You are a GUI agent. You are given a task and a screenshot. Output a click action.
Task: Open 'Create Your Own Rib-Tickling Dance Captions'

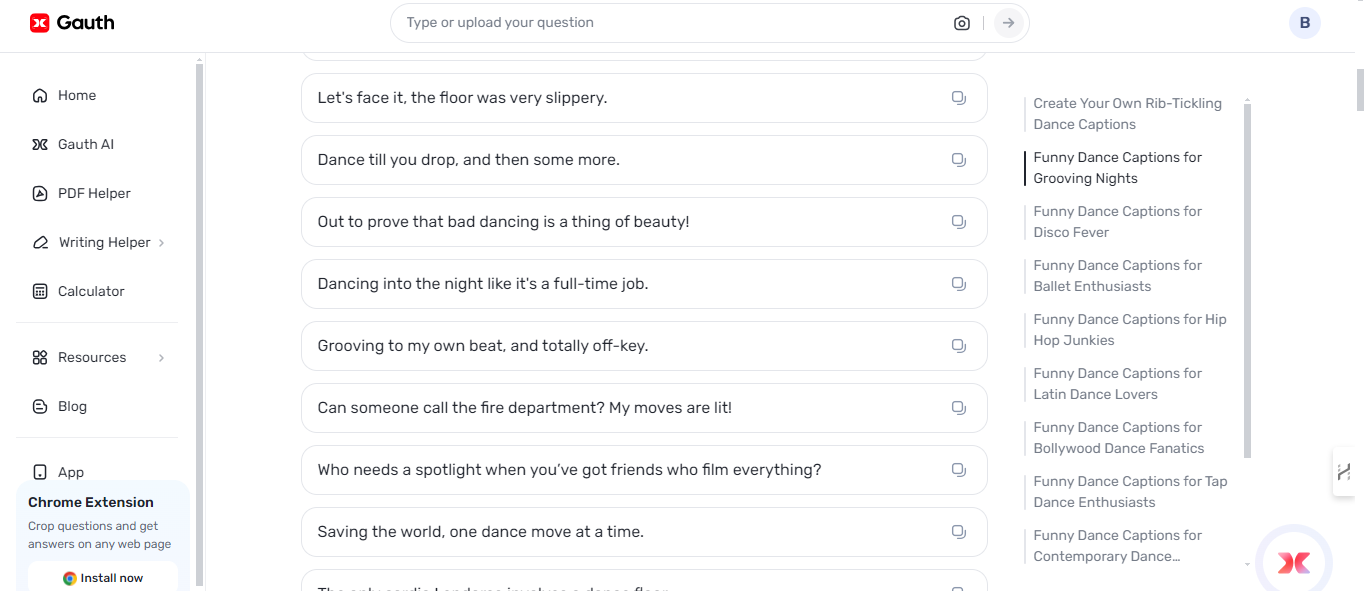1127,113
